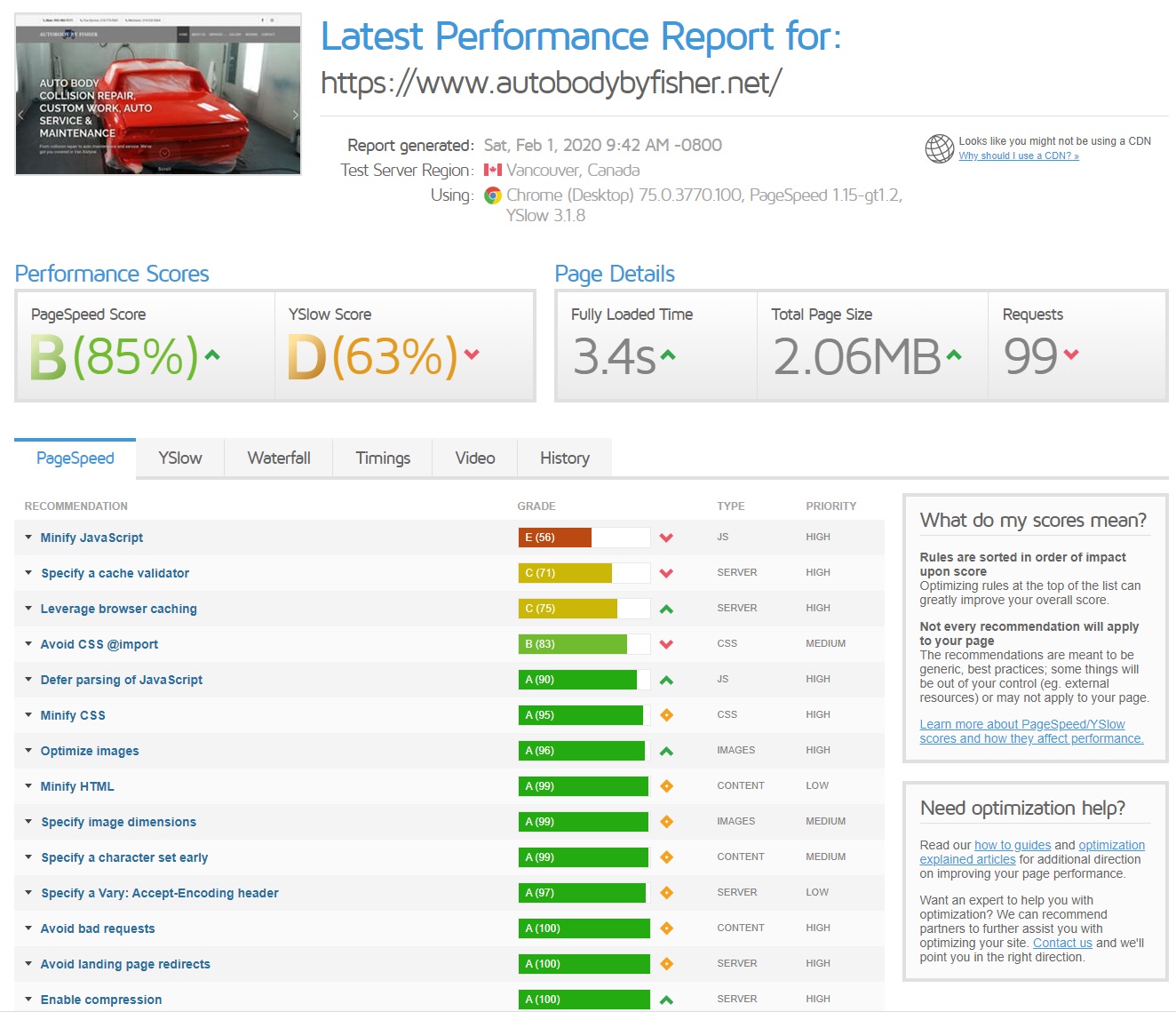Click Requests red down arrow indicator

tap(1071, 355)
